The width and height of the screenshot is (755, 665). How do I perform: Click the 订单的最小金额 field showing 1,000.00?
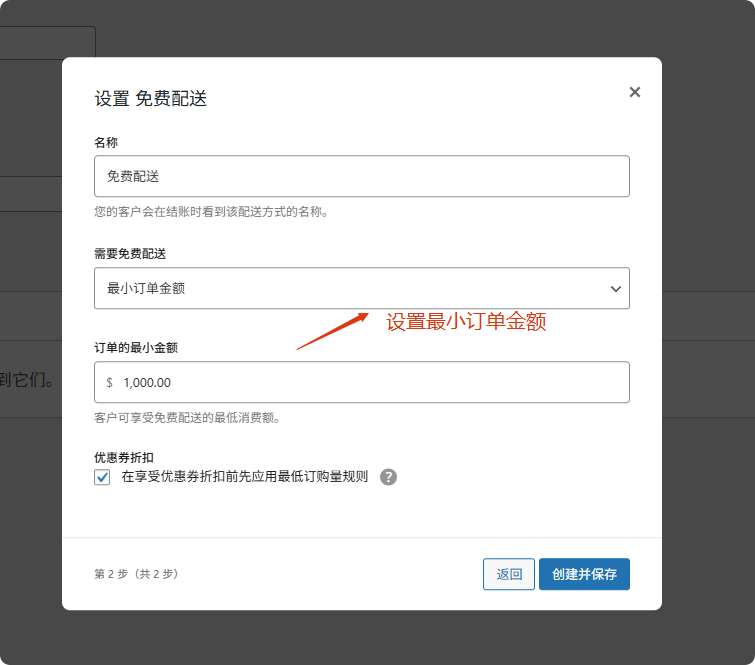pos(370,382)
